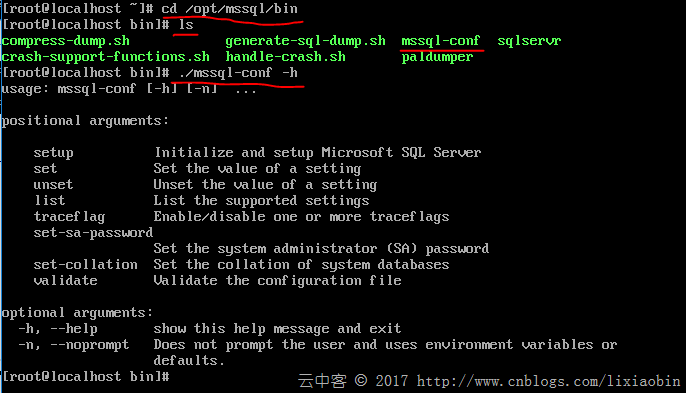Click the sqlservr executable name
The width and height of the screenshot is (686, 393).
point(529,41)
